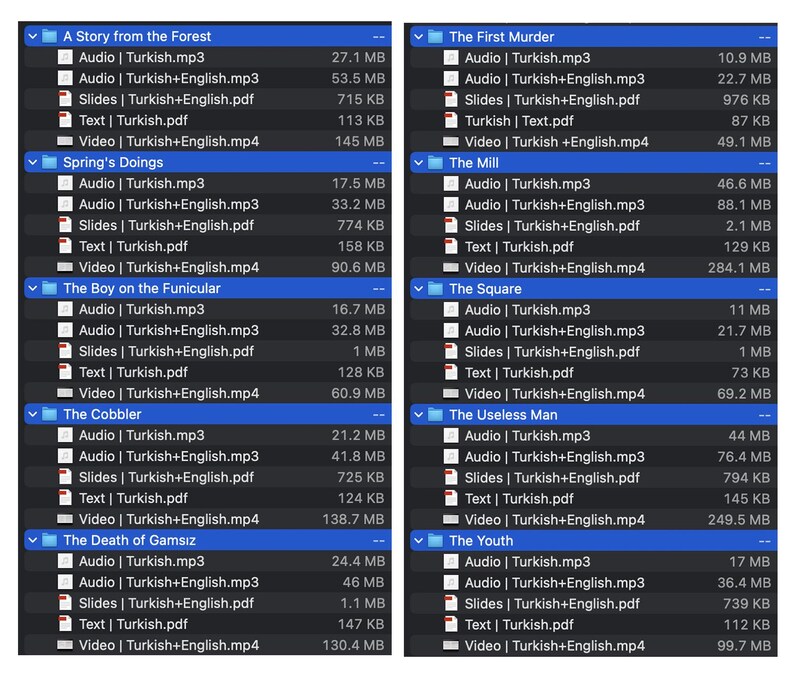Select Slides | Turkish+English.pdf sized 725 KB

166,477
